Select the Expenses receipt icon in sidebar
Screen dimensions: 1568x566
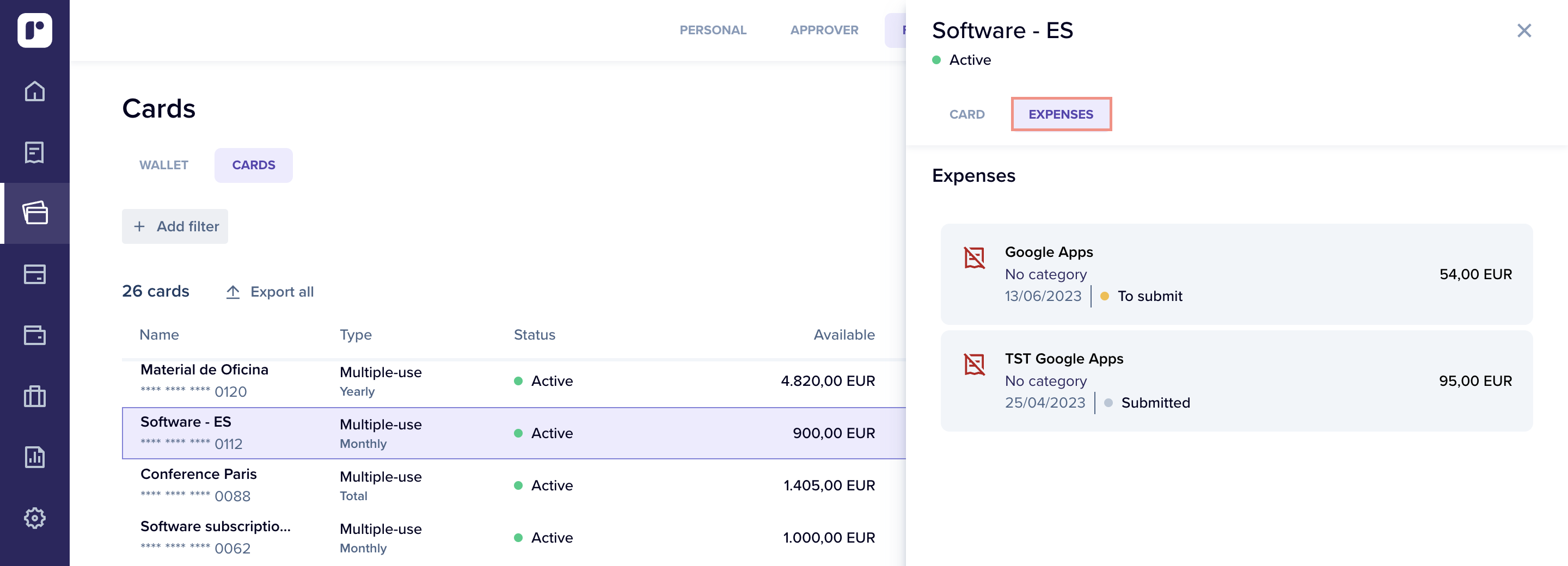[x=35, y=152]
